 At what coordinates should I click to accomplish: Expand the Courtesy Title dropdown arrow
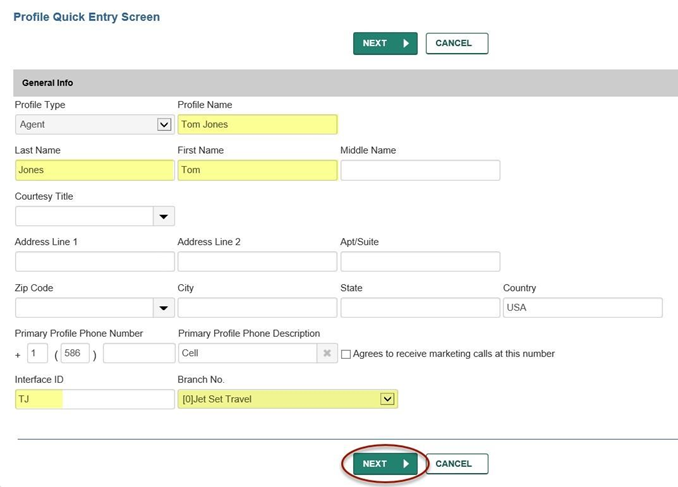point(163,216)
